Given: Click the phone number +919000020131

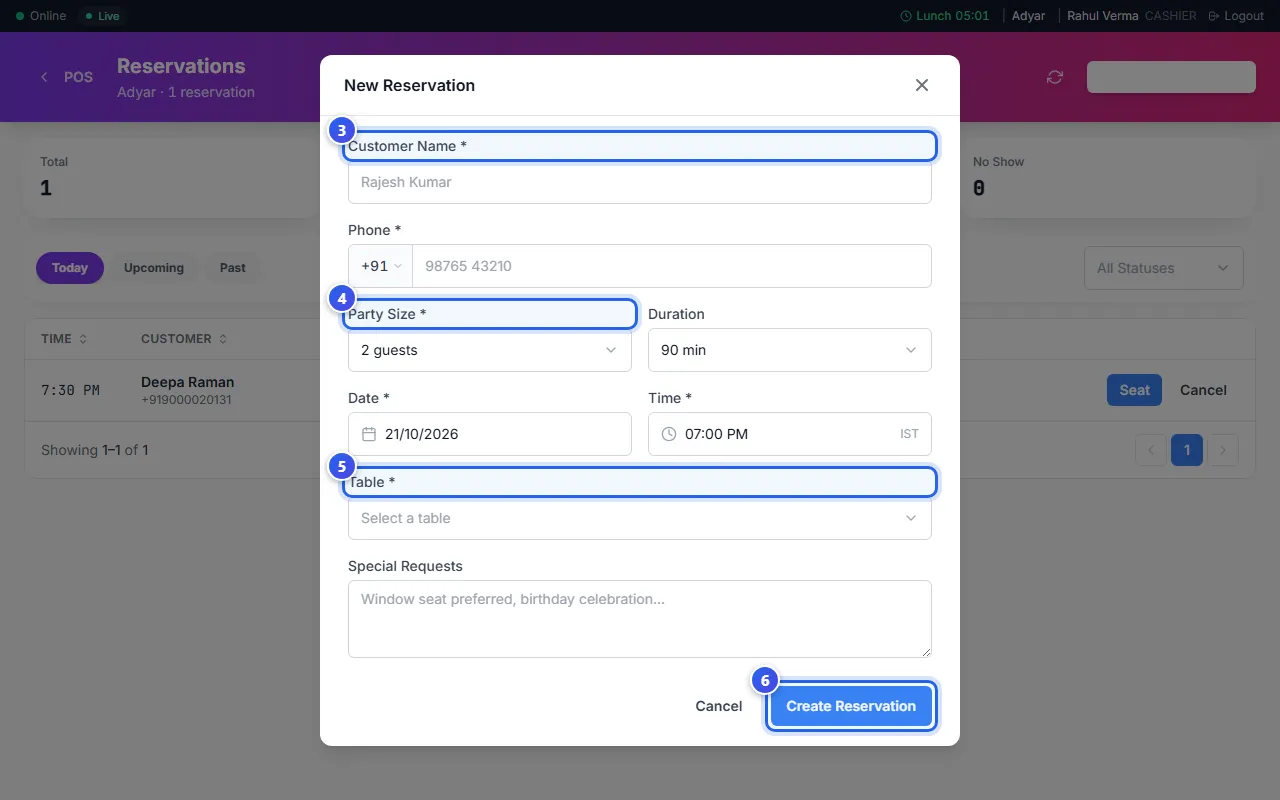Looking at the screenshot, I should 186,400.
